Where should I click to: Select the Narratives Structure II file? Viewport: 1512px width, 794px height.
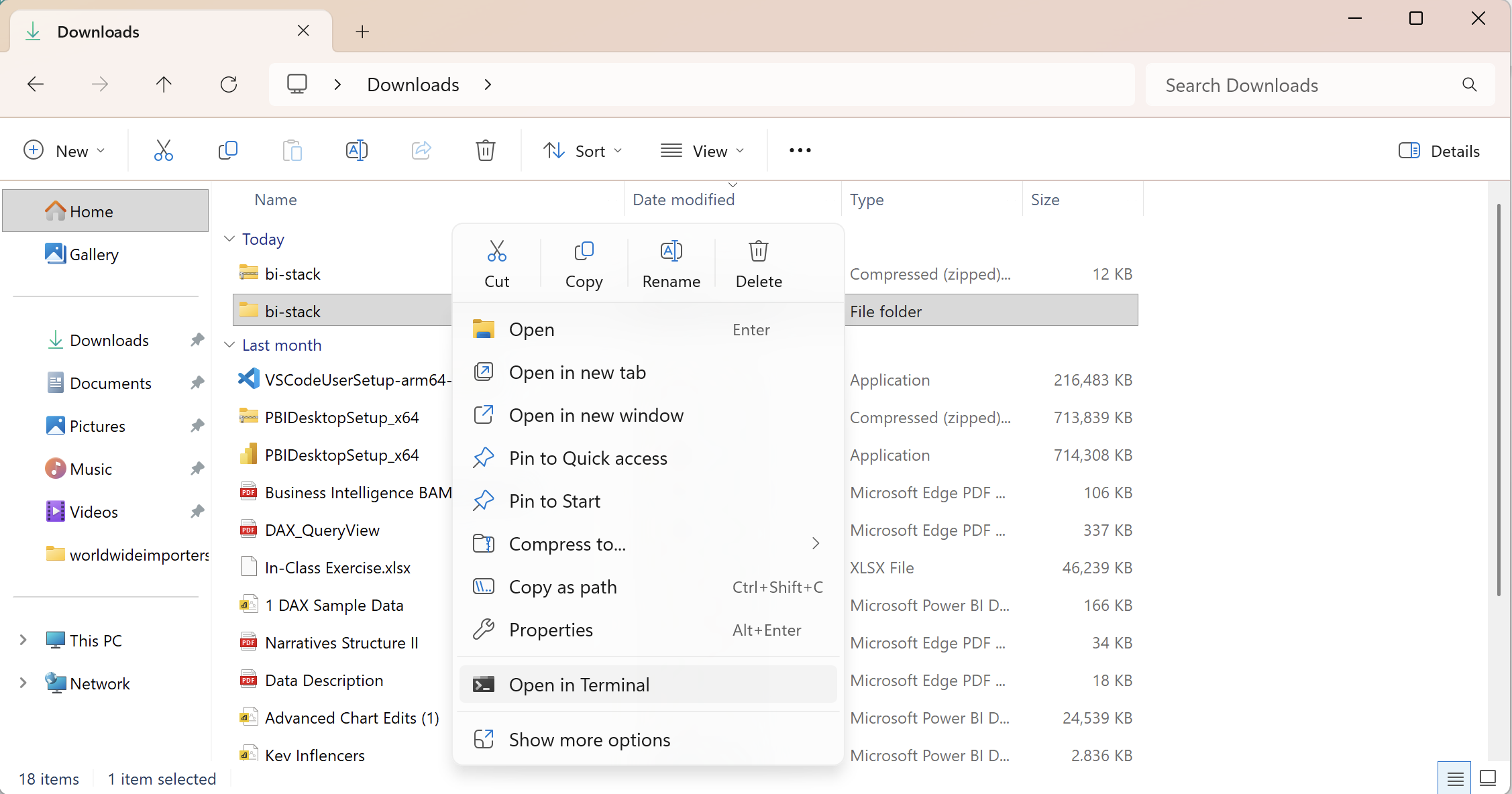pos(341,642)
